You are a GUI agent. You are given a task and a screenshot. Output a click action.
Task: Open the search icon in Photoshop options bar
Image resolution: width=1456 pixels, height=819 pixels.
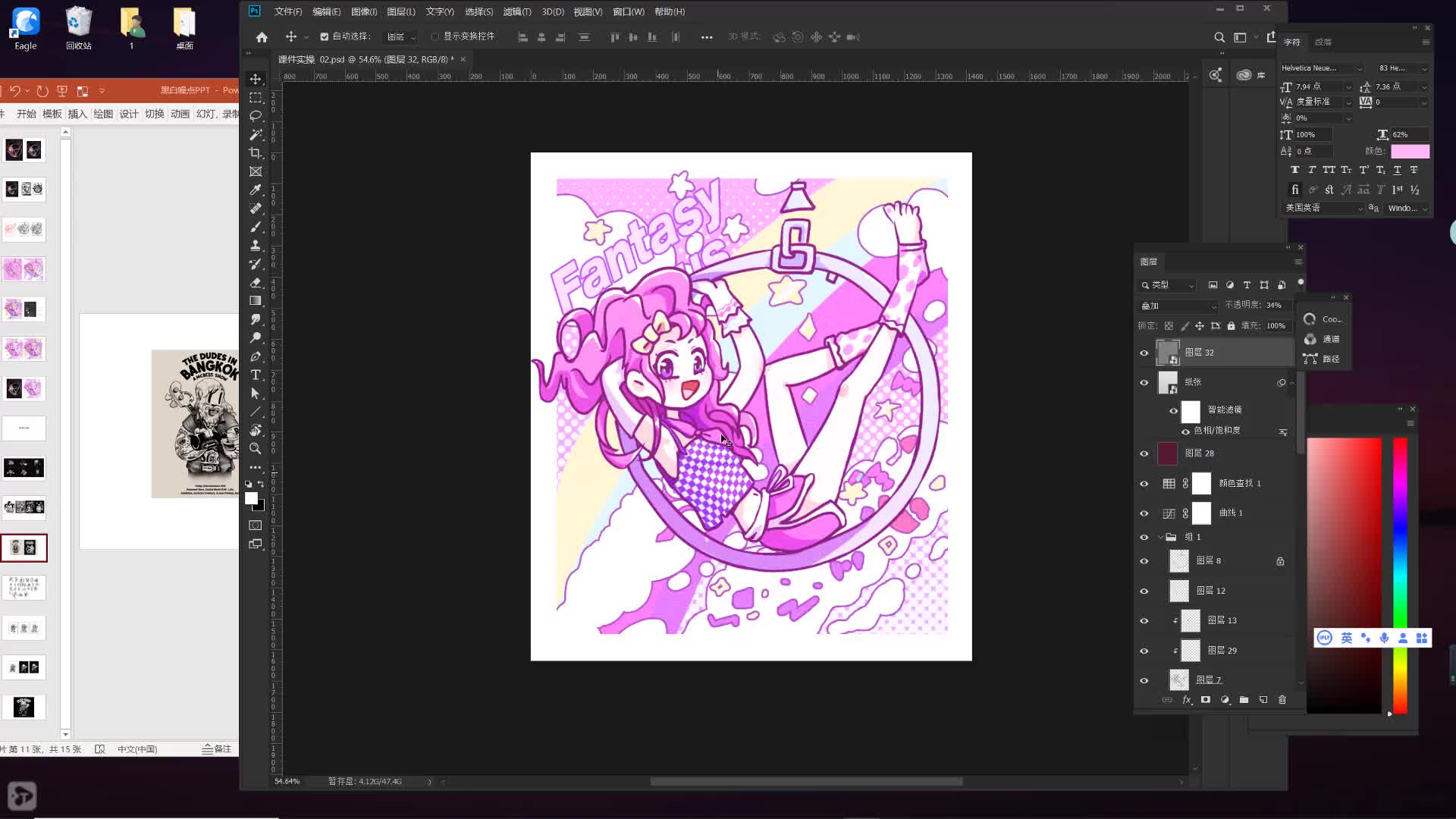click(x=1219, y=37)
